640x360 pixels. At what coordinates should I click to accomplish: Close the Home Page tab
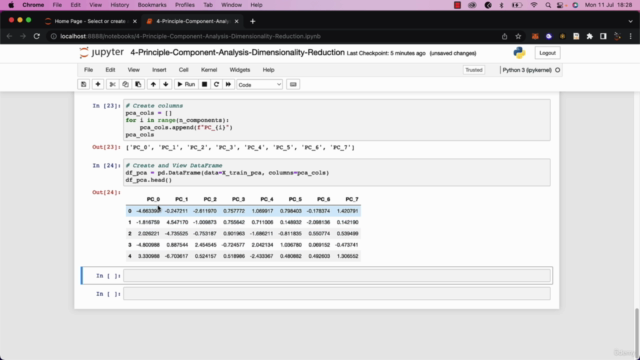pyautogui.click(x=135, y=21)
